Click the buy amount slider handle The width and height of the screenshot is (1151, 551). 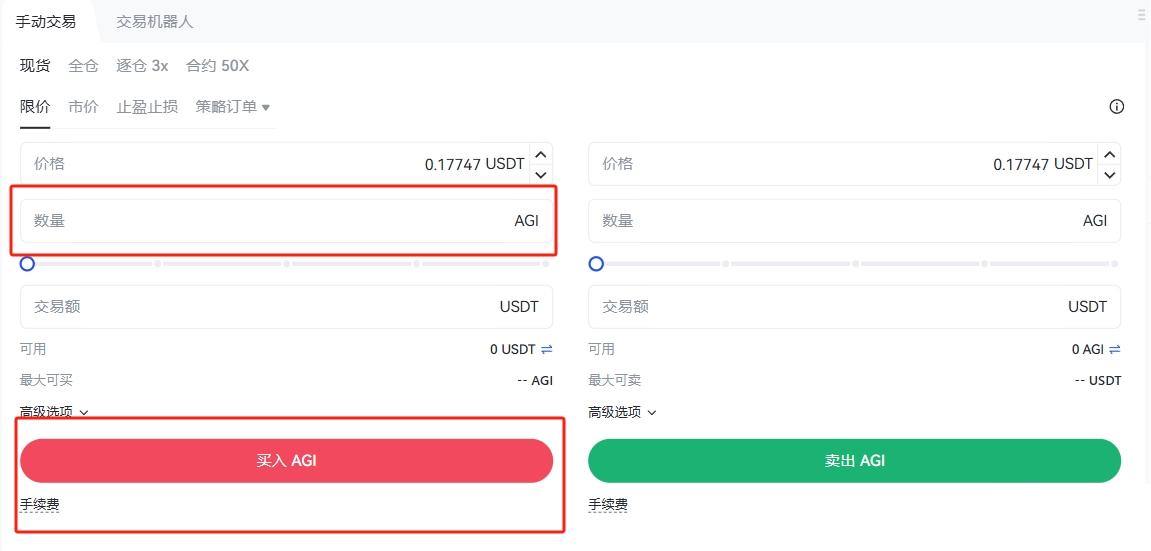pyautogui.click(x=28, y=264)
